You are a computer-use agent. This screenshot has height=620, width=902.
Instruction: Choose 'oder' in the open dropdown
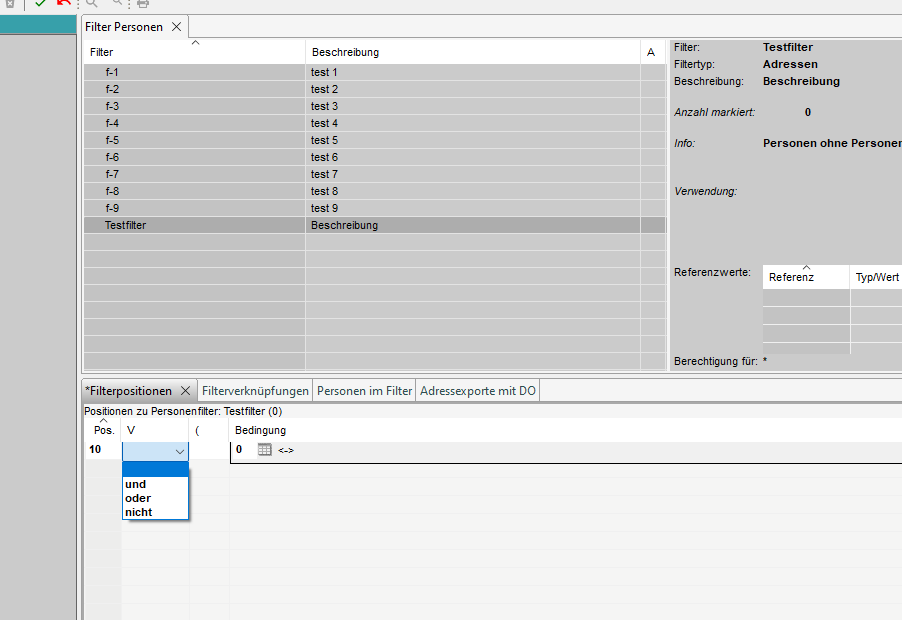tap(138, 498)
